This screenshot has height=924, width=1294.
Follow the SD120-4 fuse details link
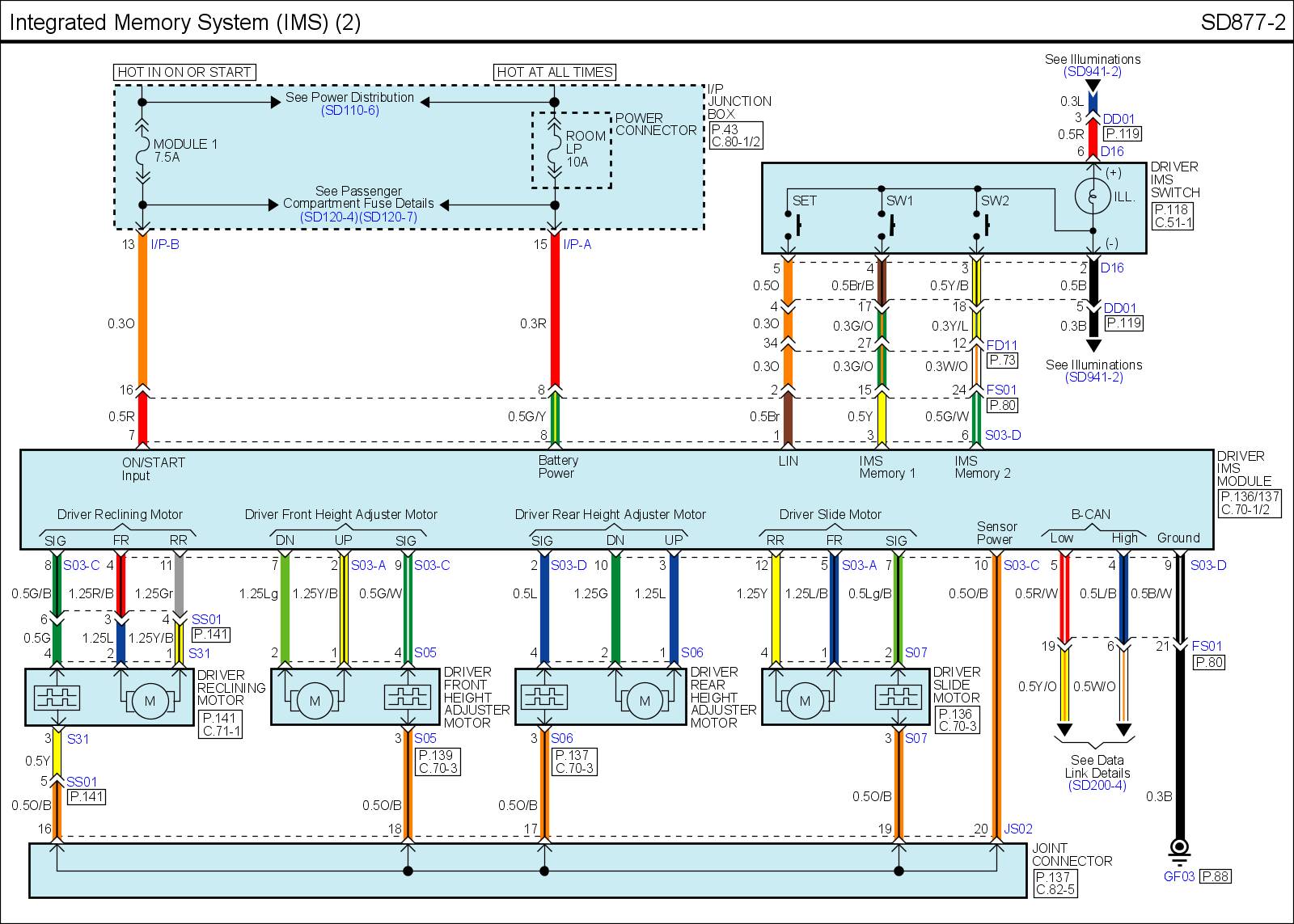coord(328,217)
